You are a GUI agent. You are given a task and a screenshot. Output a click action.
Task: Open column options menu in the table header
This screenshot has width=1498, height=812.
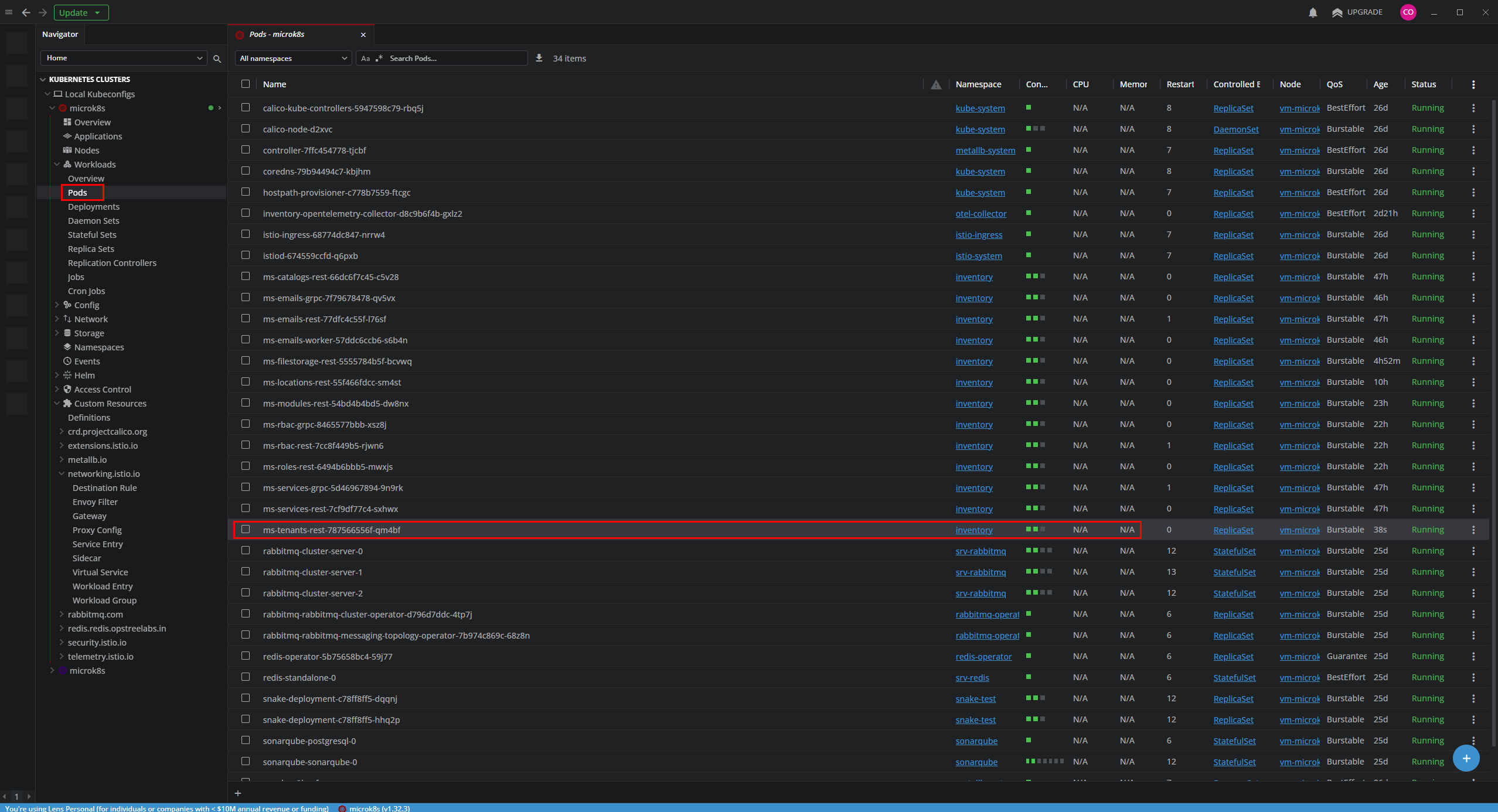tap(1473, 84)
